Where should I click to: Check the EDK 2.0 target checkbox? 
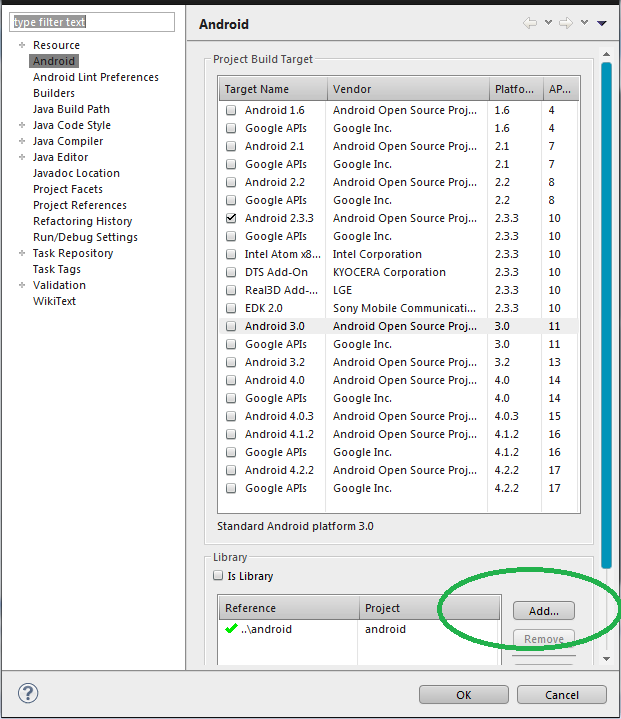pos(231,308)
